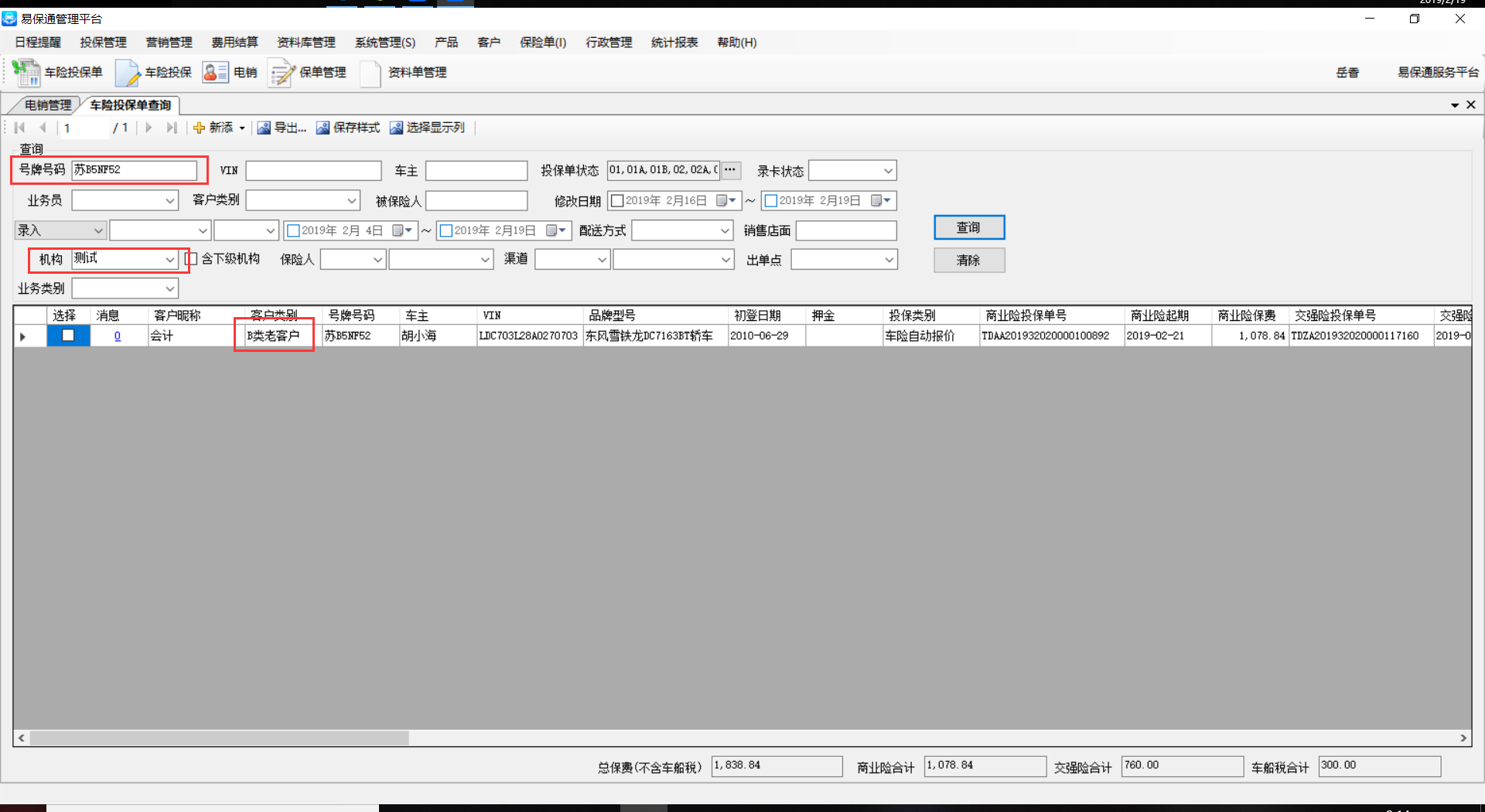Open the 统计报表 menu
Screen dimensions: 1485x812
(674, 43)
